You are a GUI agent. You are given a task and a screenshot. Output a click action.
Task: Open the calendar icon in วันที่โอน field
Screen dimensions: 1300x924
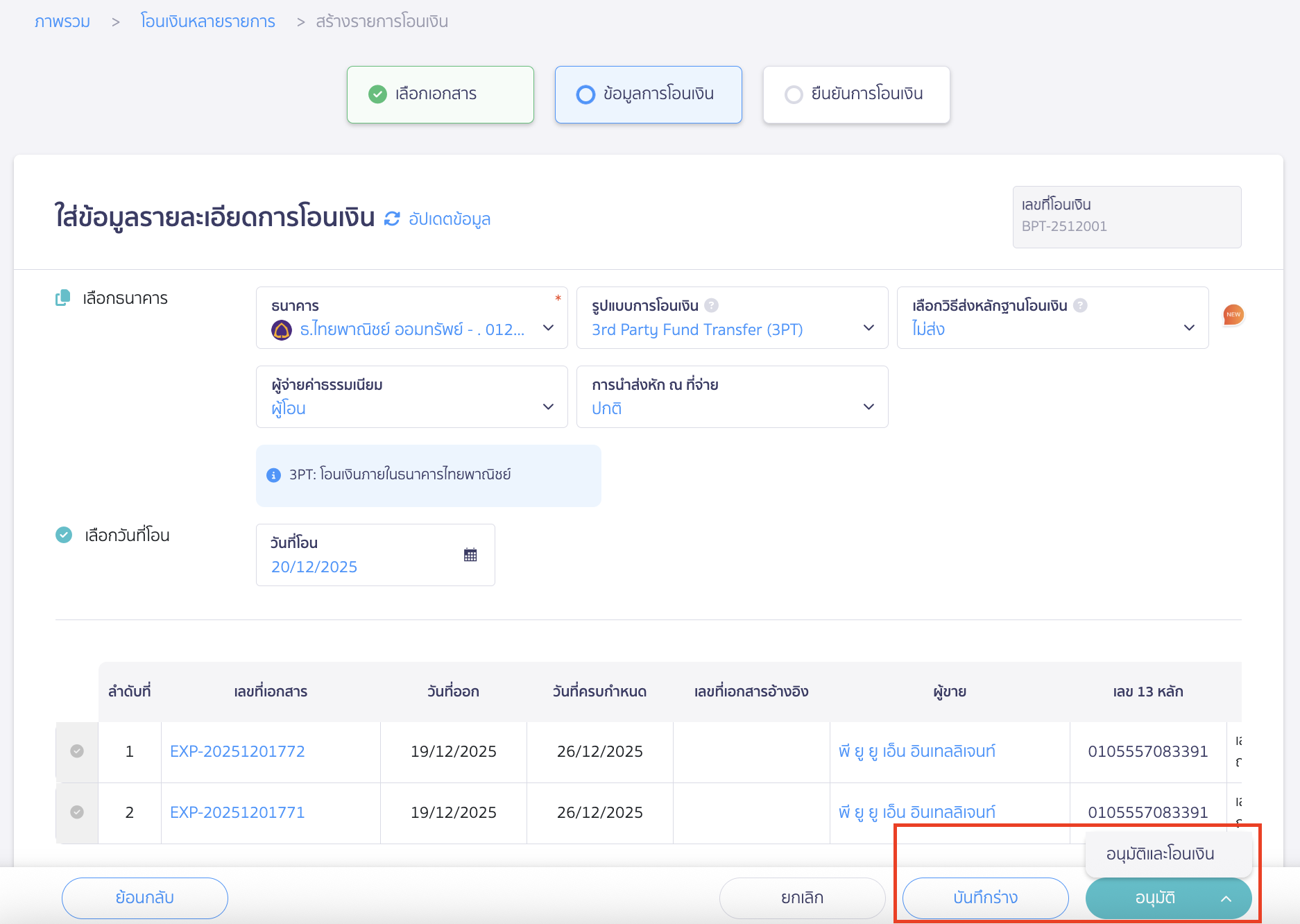pyautogui.click(x=470, y=555)
